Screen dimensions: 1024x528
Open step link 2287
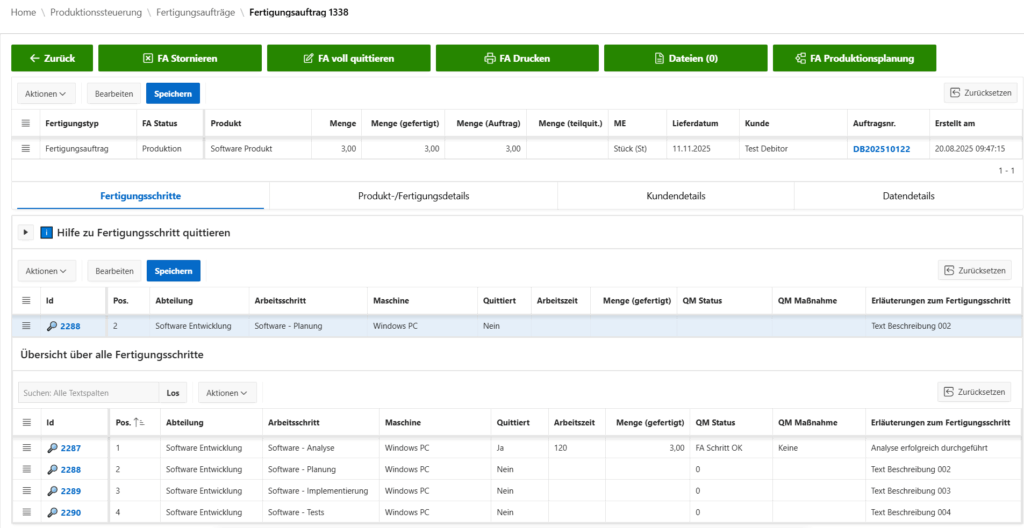(71, 448)
